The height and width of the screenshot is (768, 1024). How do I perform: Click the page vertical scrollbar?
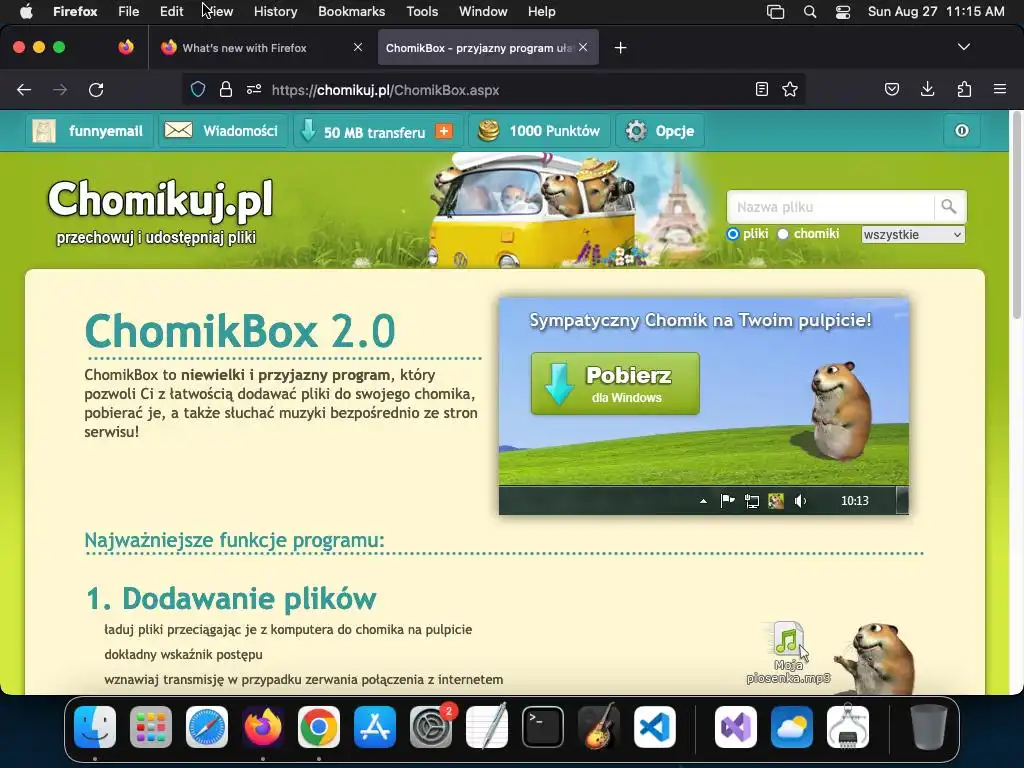(x=1016, y=216)
